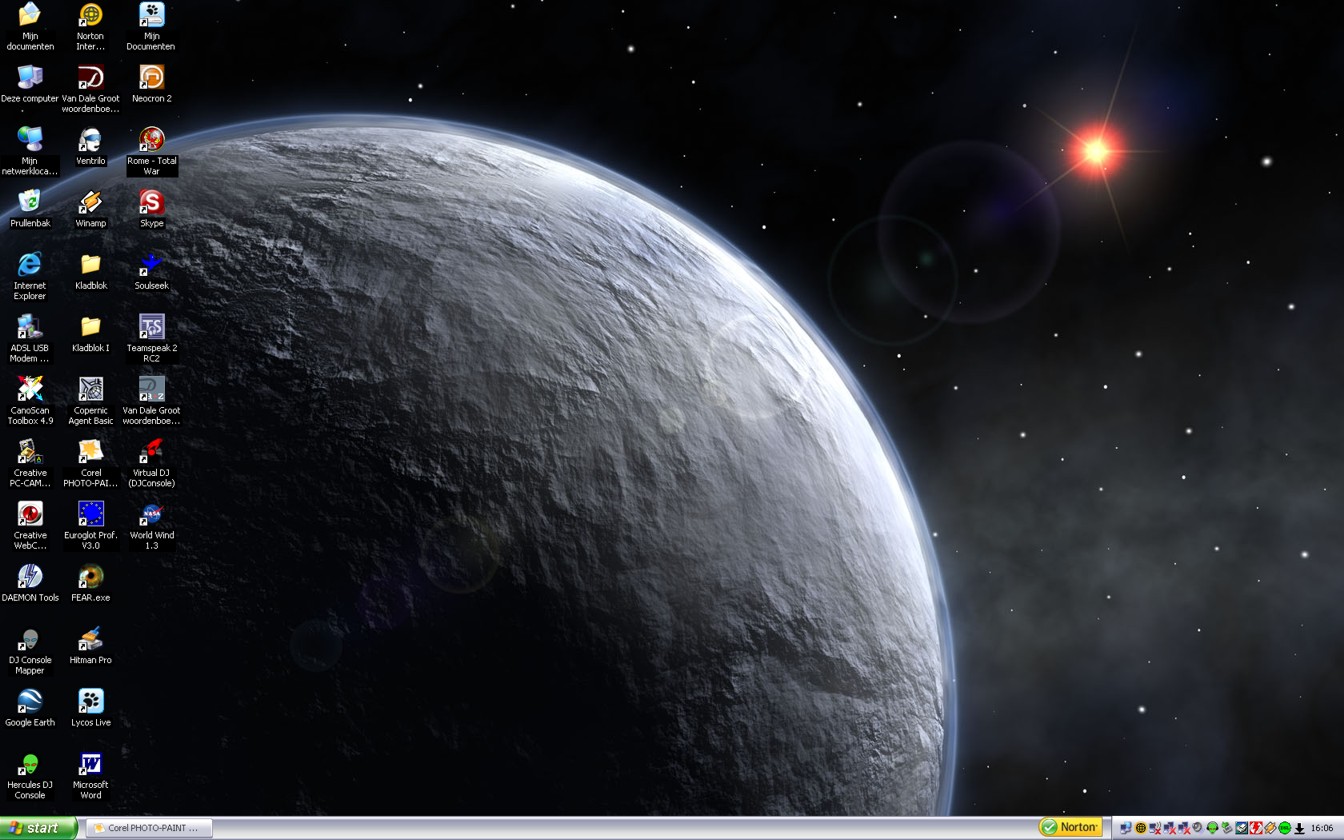The height and width of the screenshot is (840, 1344).
Task: Select the Rome - Total War shortcut
Action: [x=151, y=140]
